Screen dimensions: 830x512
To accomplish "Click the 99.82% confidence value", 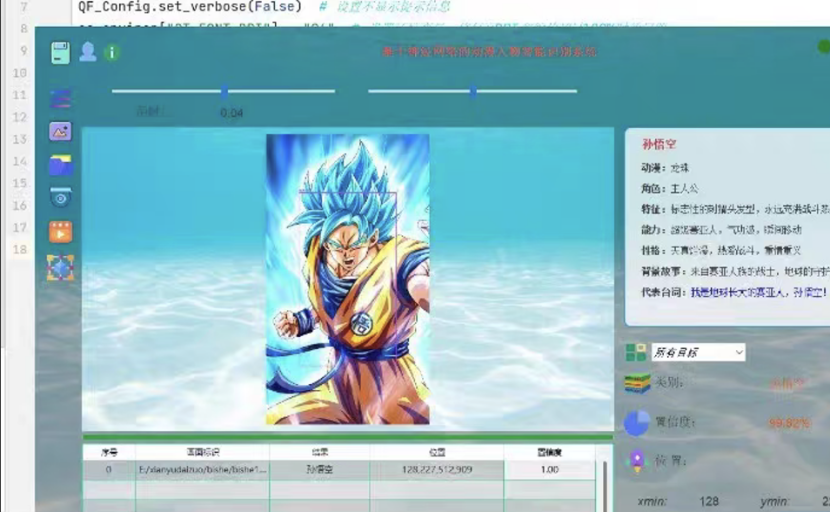I will (789, 423).
